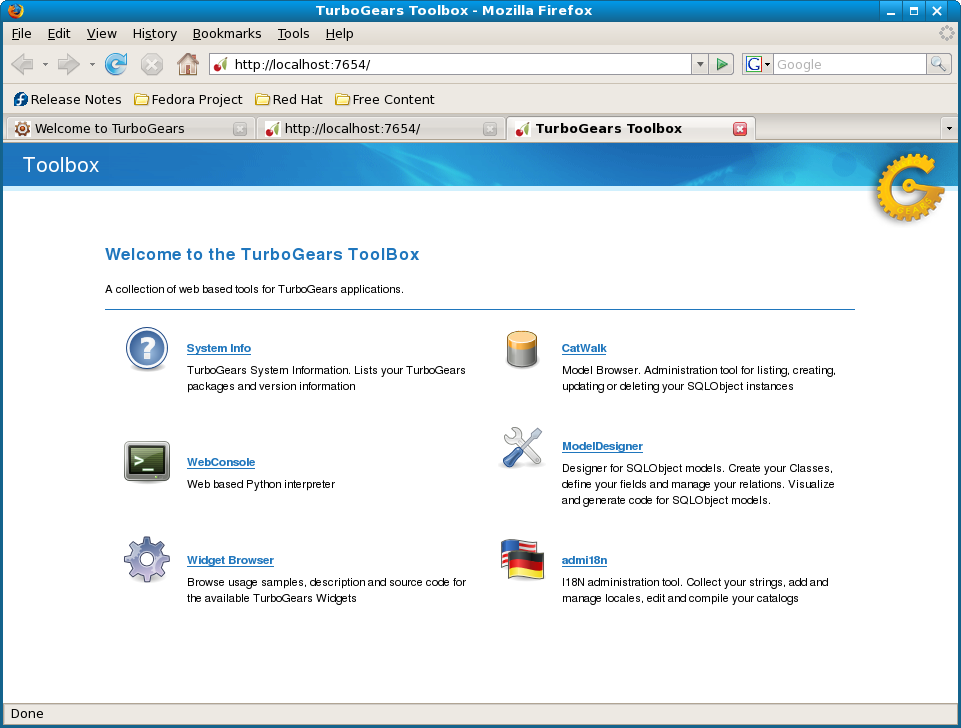Select the TurboGears Toolbox tab
The height and width of the screenshot is (728, 961).
631,129
